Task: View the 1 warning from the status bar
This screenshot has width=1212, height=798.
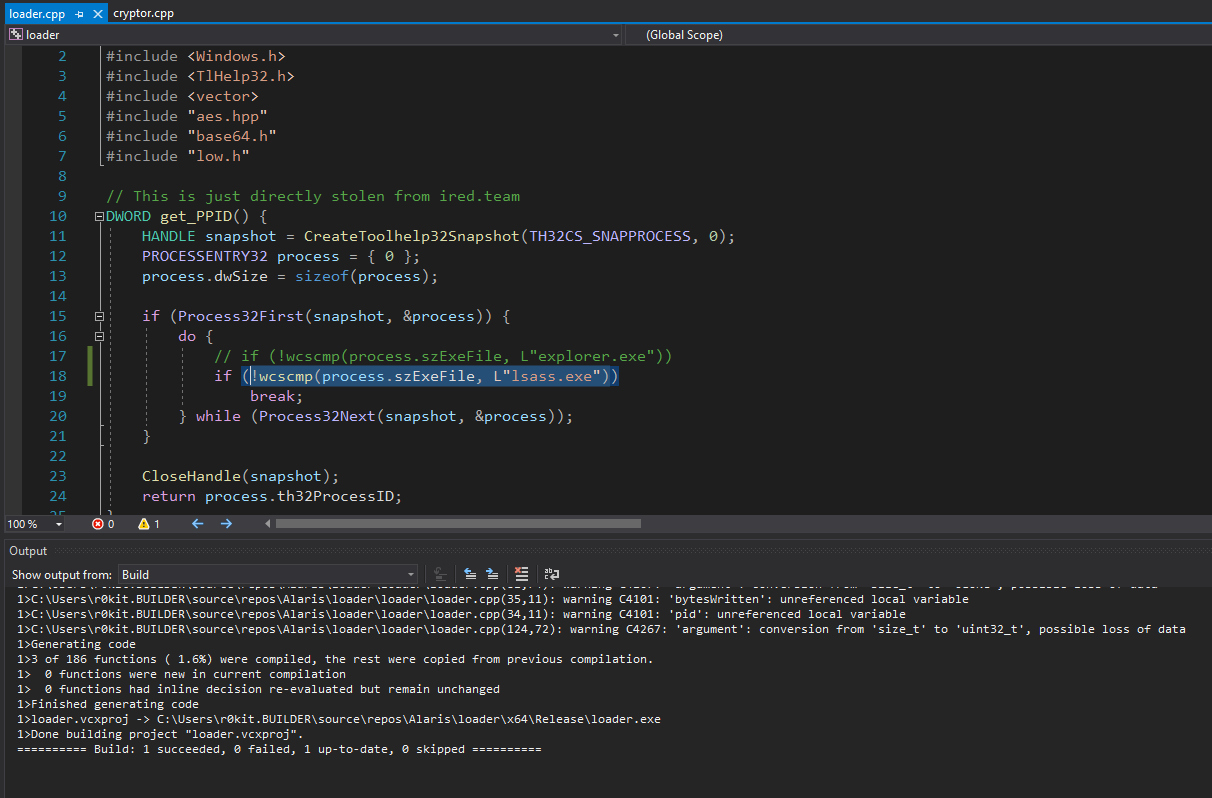Action: [x=147, y=523]
